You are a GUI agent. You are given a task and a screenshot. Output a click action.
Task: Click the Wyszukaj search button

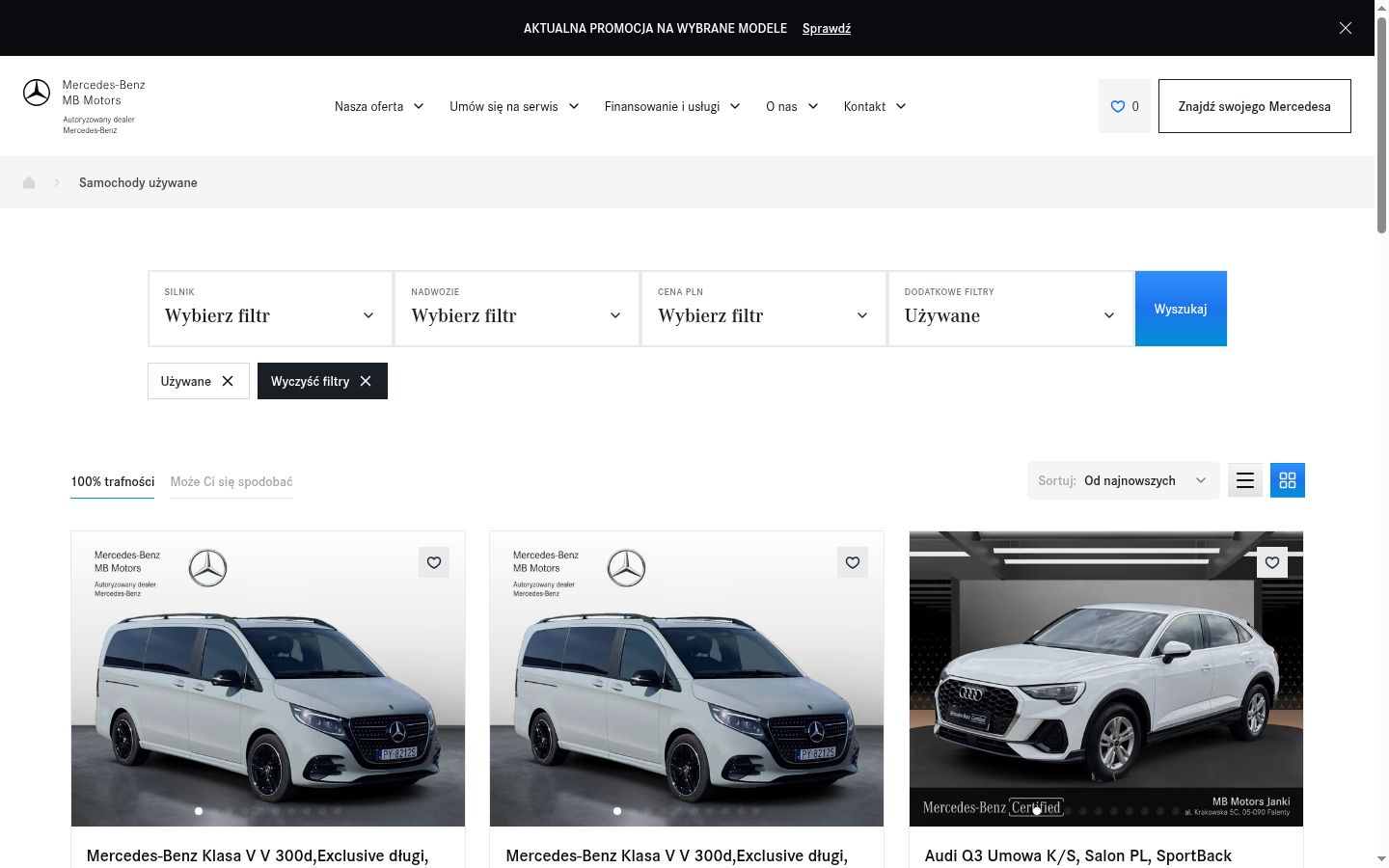tap(1181, 309)
